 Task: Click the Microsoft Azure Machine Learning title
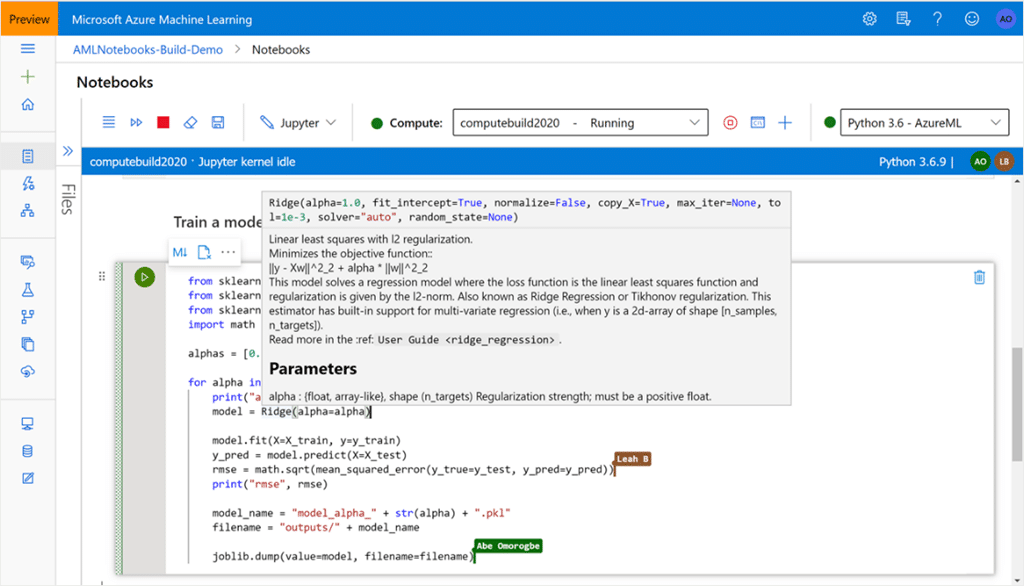(162, 20)
